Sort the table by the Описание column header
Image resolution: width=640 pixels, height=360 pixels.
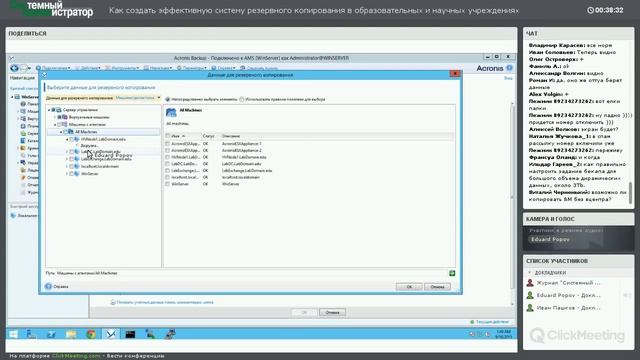pos(231,136)
